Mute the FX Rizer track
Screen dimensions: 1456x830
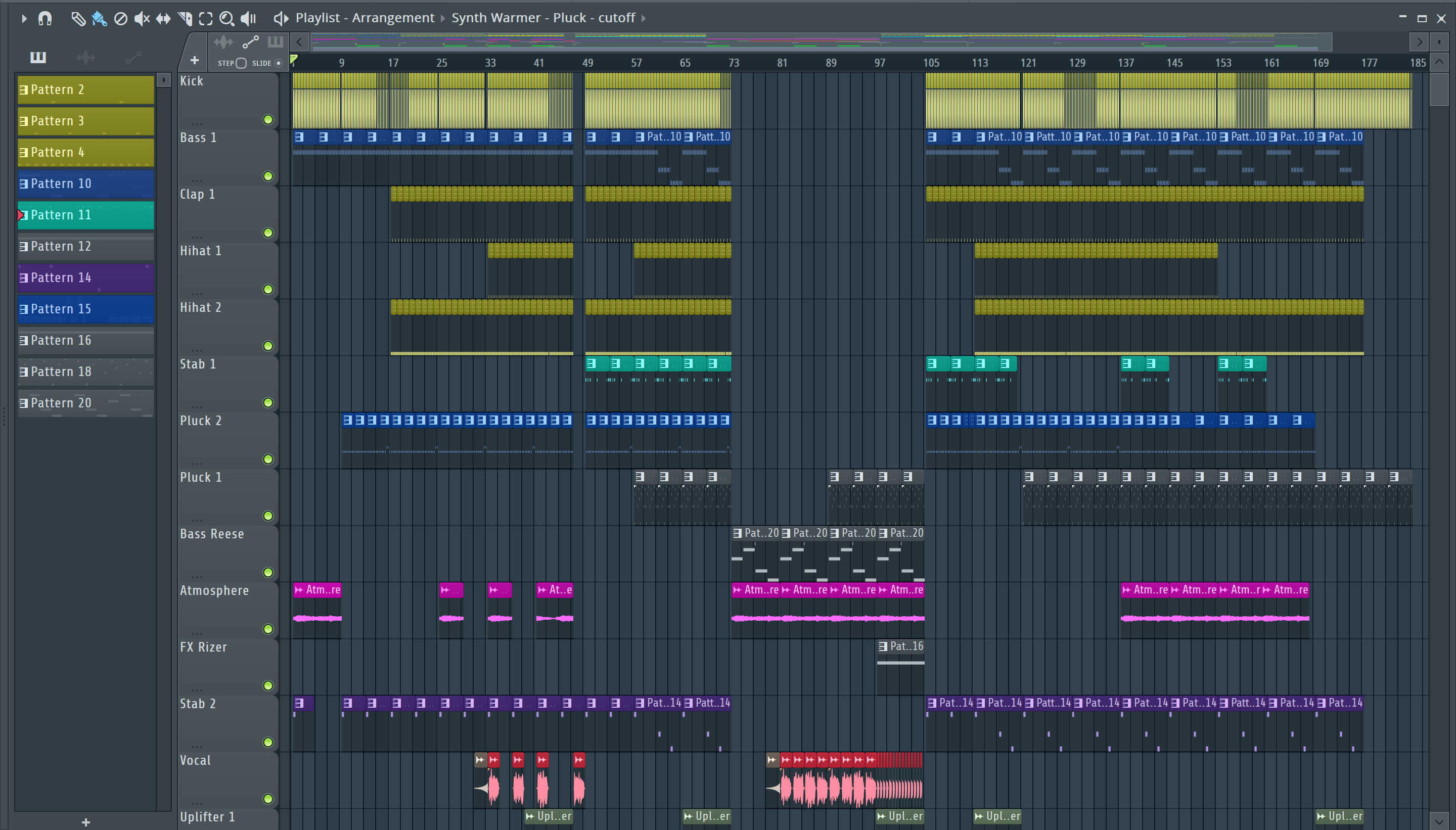(268, 686)
